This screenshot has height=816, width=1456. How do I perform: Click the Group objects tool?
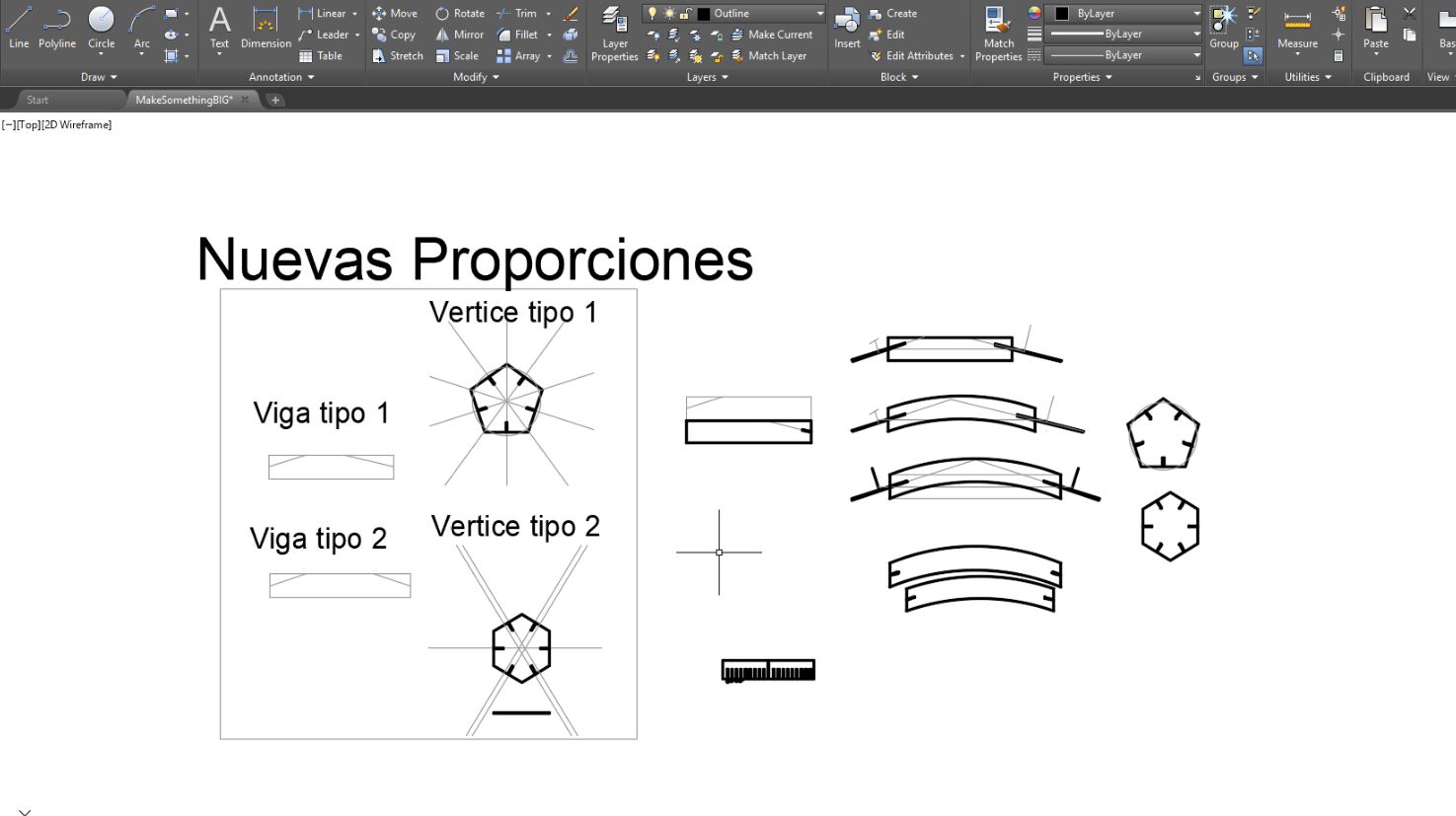[1224, 28]
